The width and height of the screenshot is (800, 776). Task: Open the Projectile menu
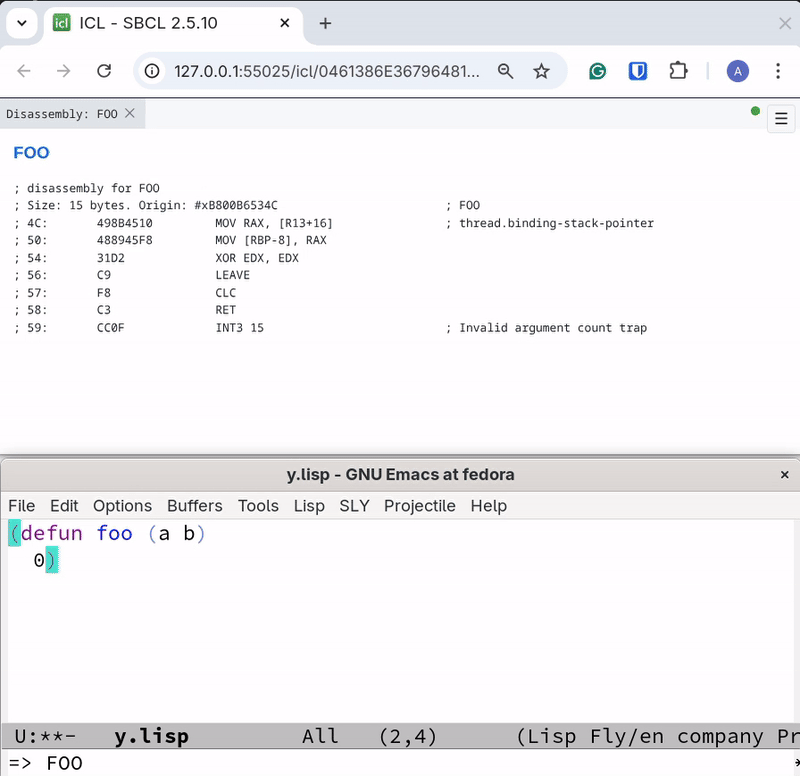coord(419,506)
